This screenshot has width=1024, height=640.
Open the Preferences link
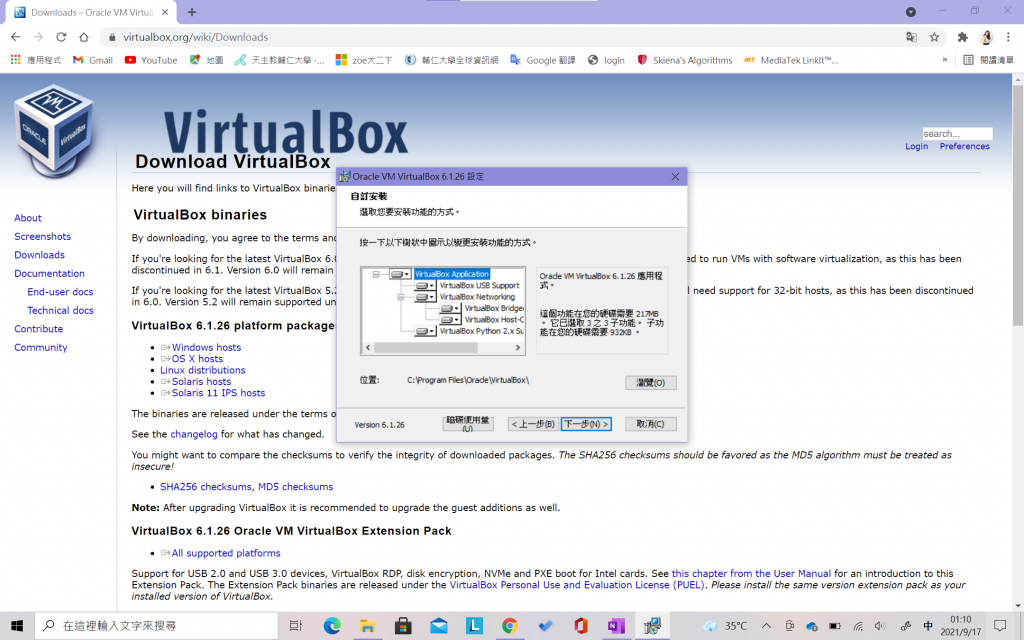(x=965, y=146)
